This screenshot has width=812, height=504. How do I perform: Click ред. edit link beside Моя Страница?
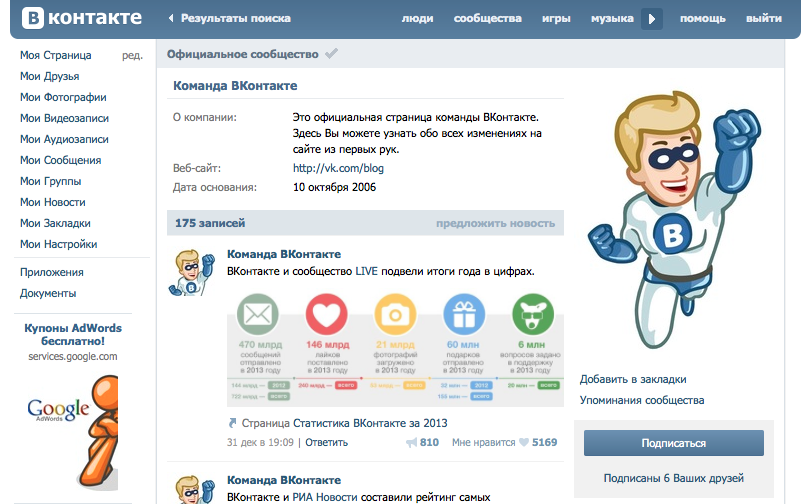point(132,55)
